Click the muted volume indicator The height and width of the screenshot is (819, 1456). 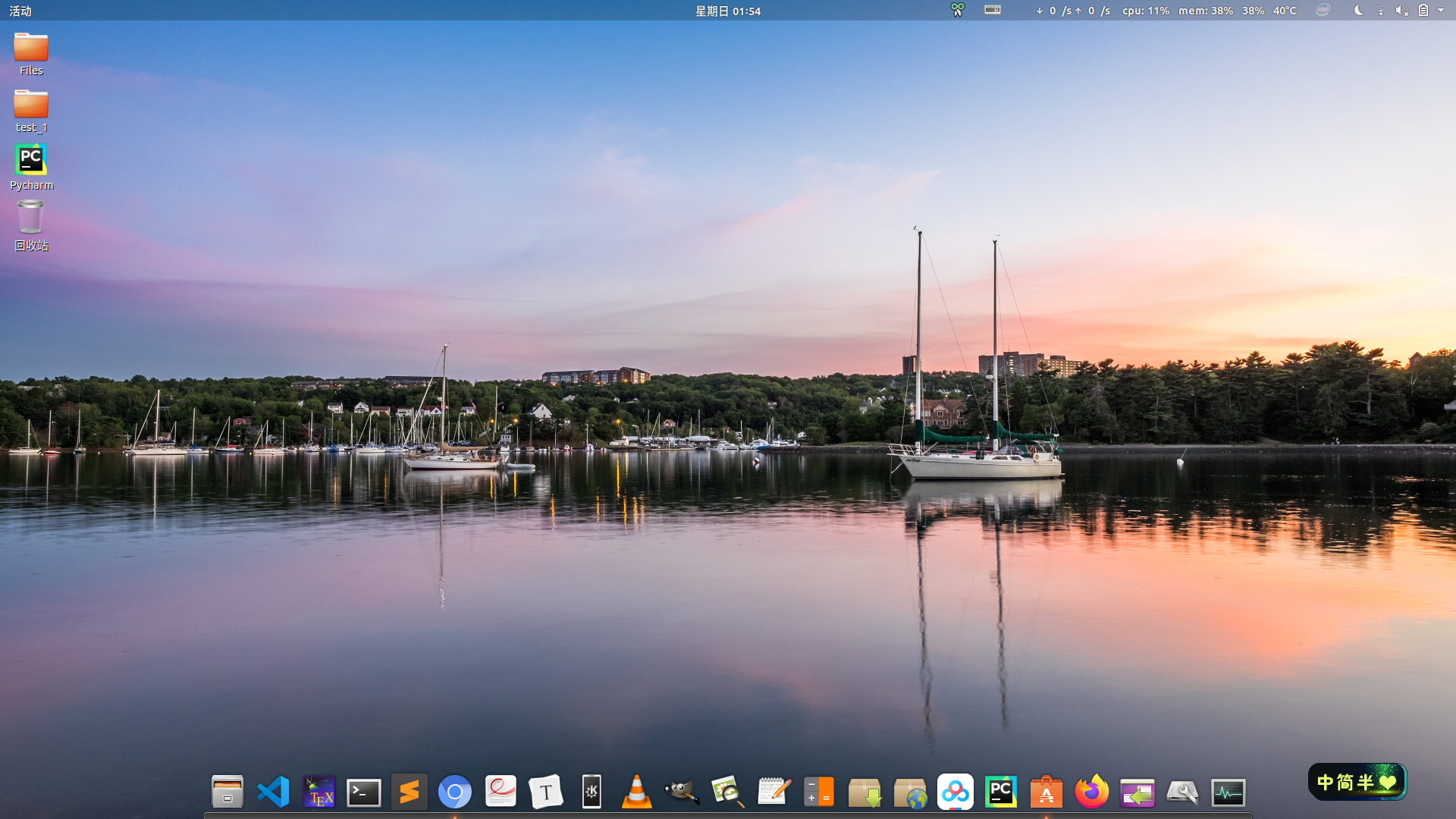1401,11
